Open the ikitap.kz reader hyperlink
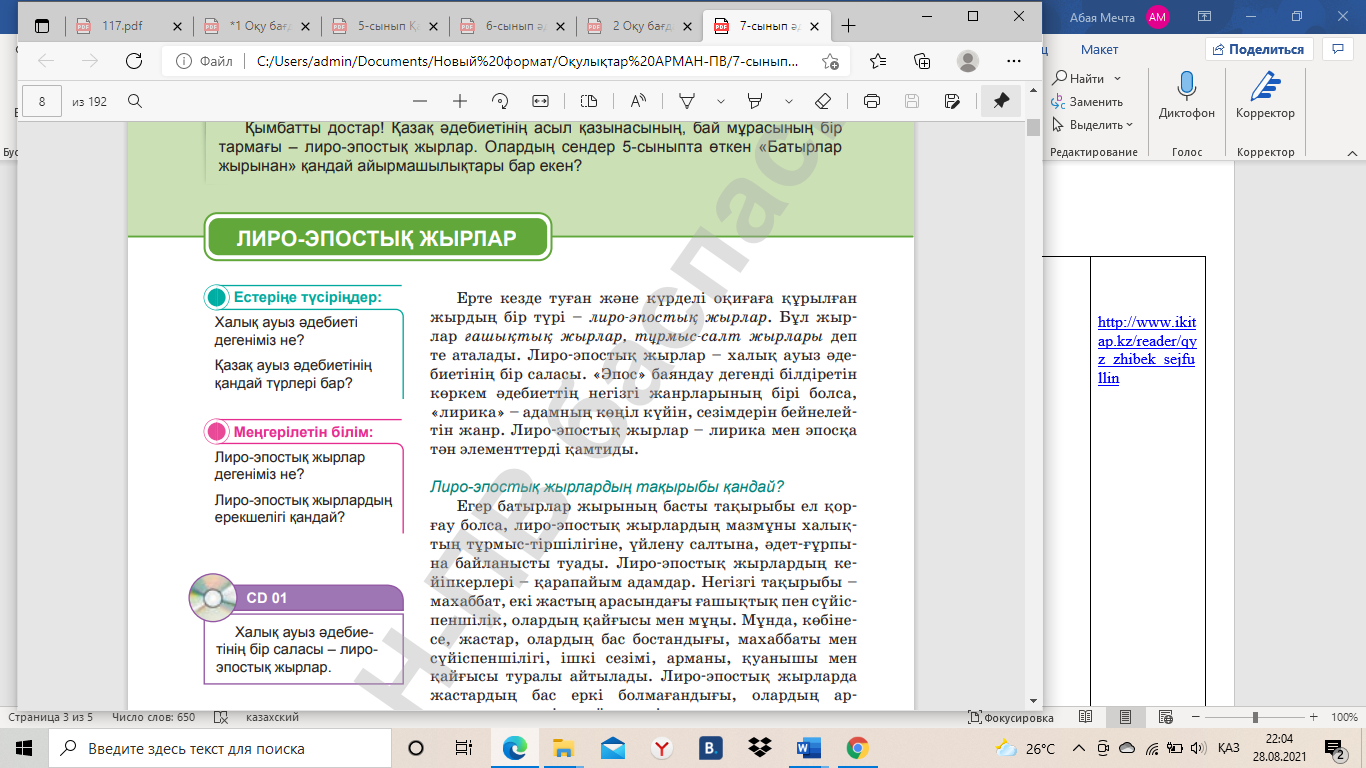Viewport: 1366px width, 768px height. tap(1146, 350)
